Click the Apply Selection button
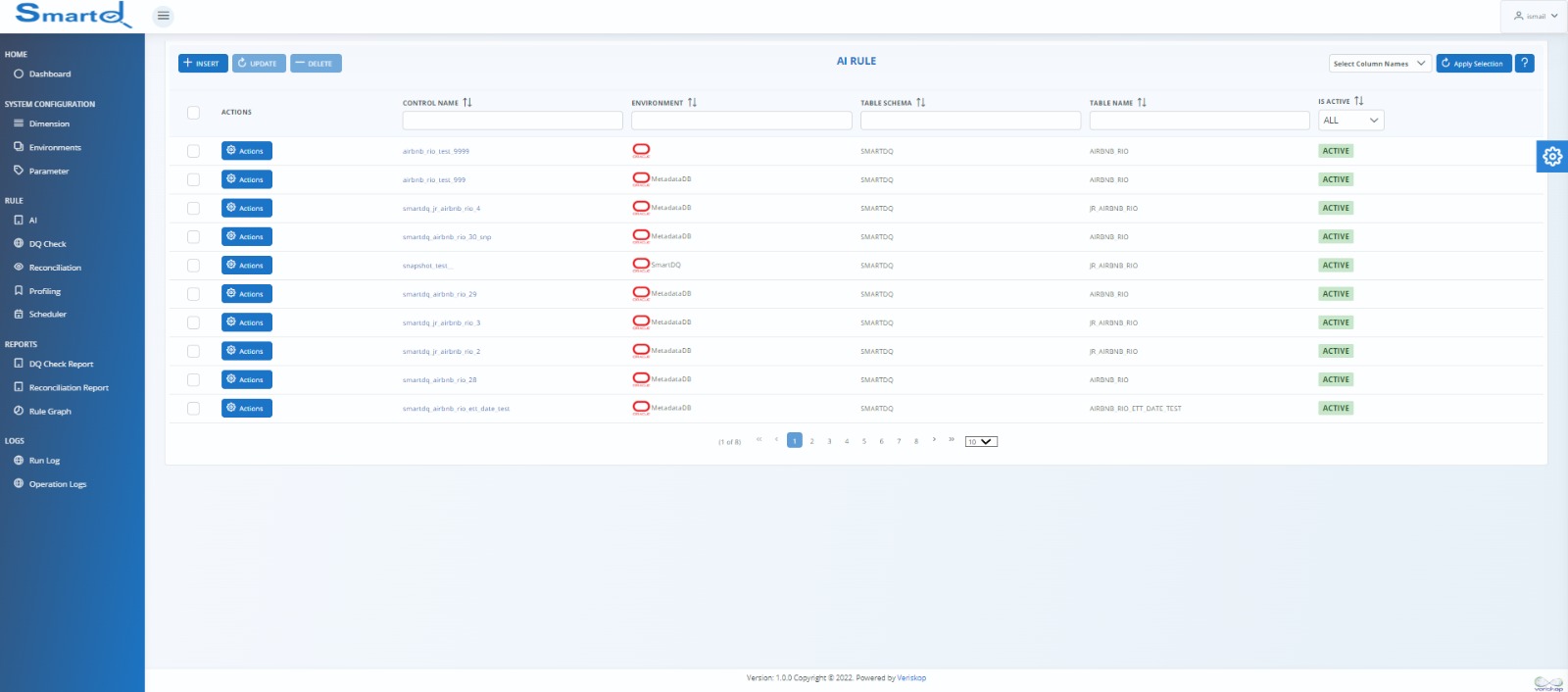Screen dimensions: 1568x692 (x=1473, y=64)
